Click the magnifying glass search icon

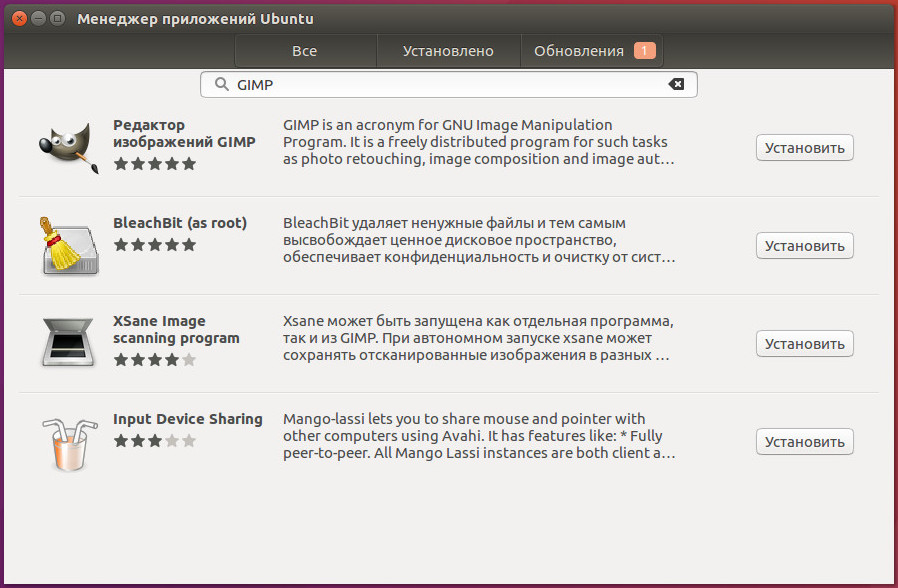222,84
